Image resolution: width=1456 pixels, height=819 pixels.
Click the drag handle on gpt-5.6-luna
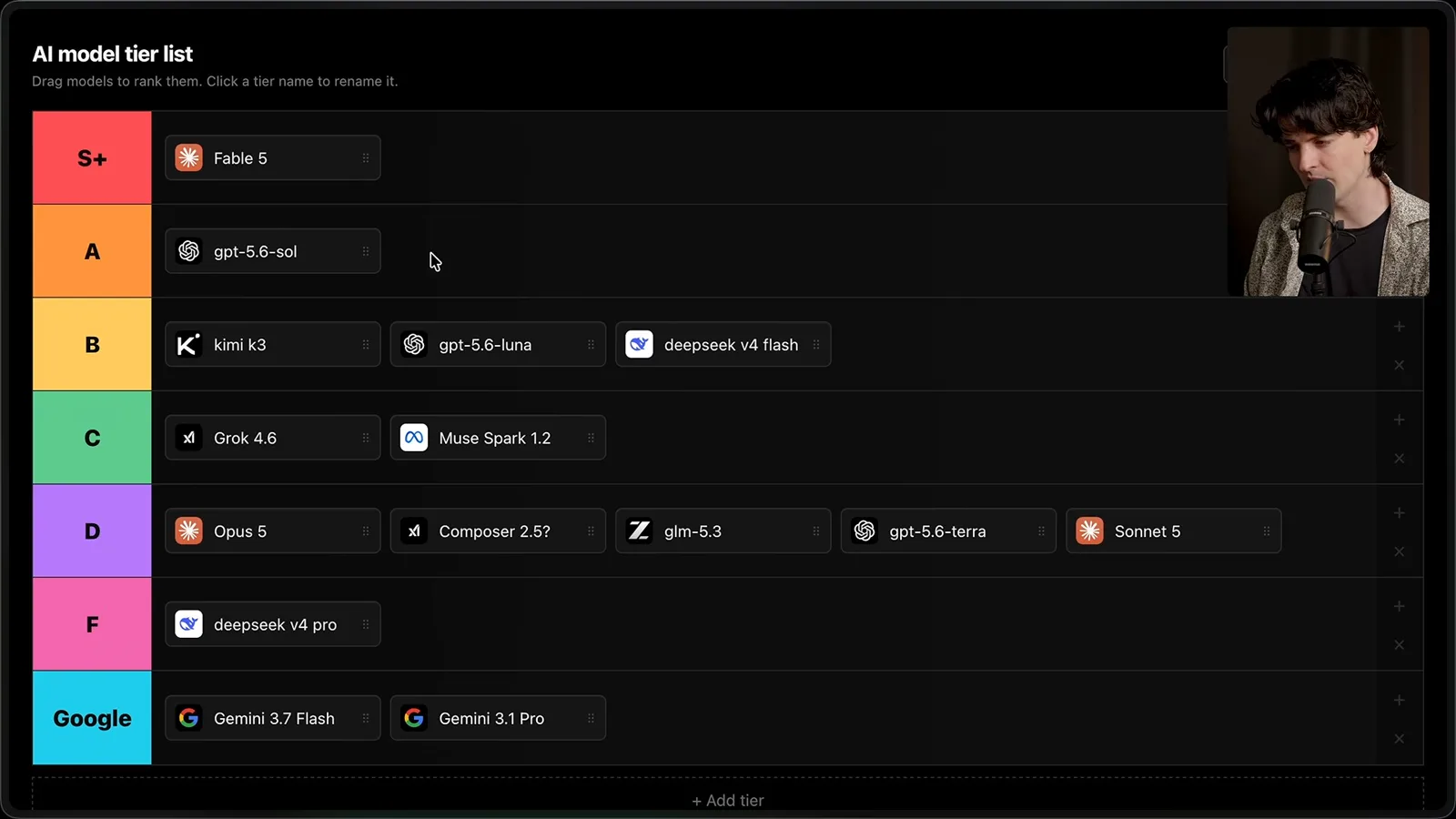(591, 345)
